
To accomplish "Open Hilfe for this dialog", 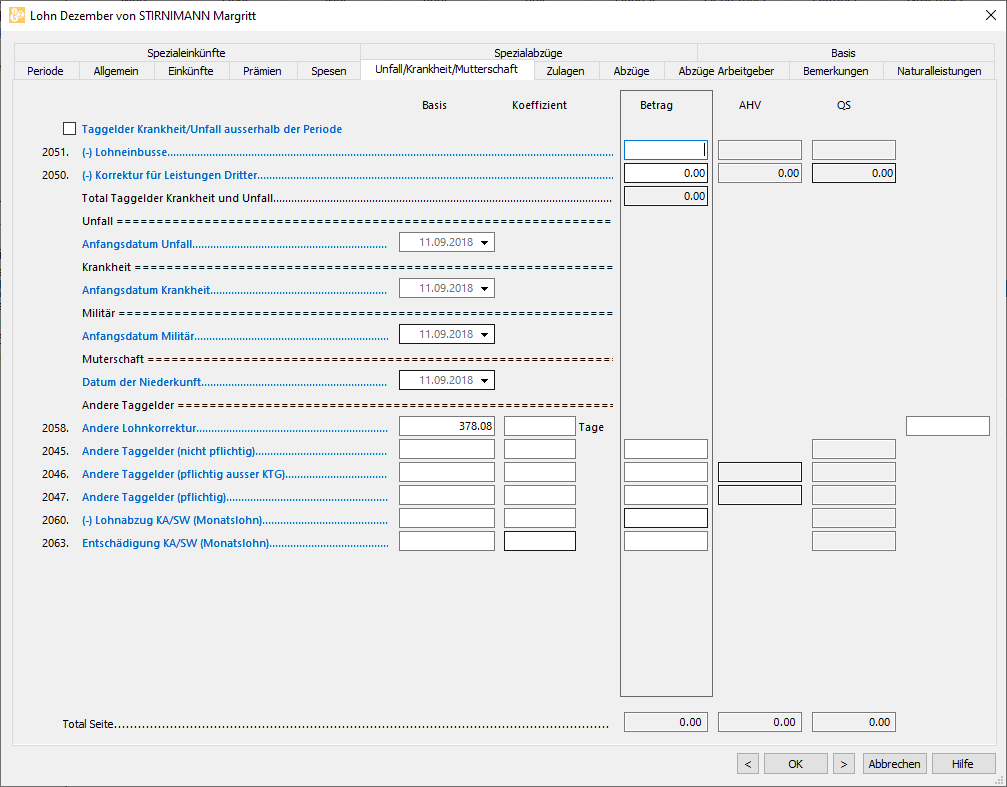I will click(x=963, y=764).
